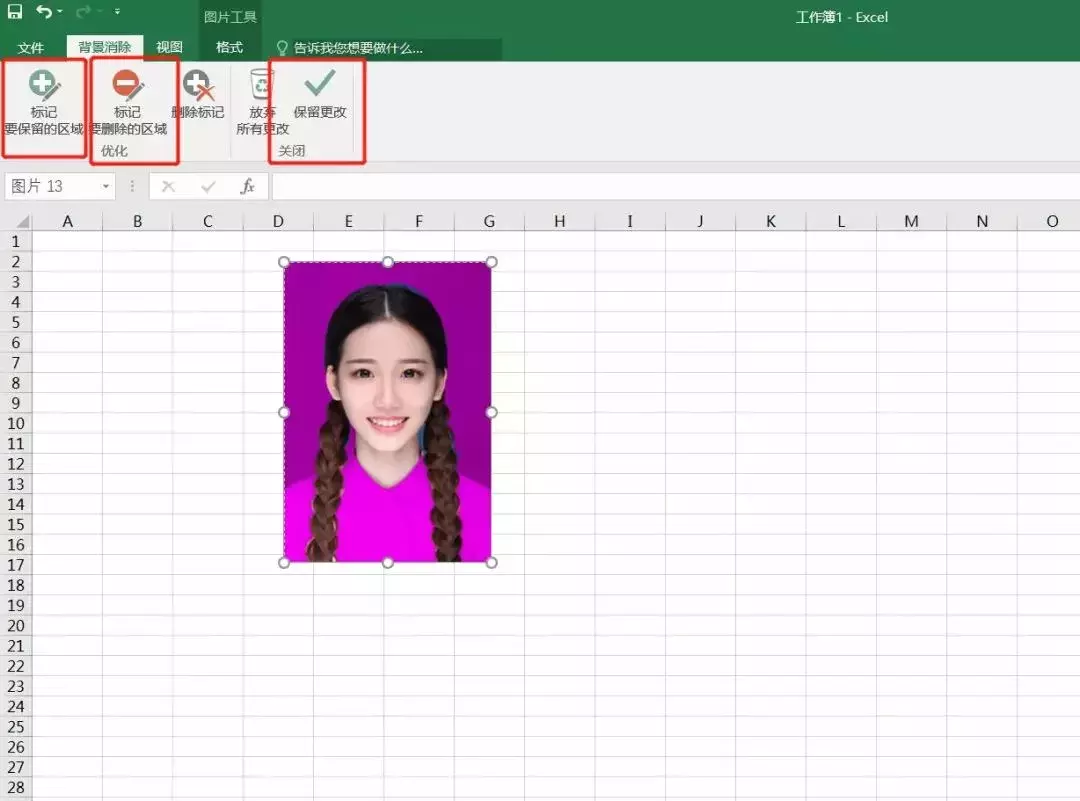The width and height of the screenshot is (1080, 801).
Task: Select column H header
Action: pos(560,222)
